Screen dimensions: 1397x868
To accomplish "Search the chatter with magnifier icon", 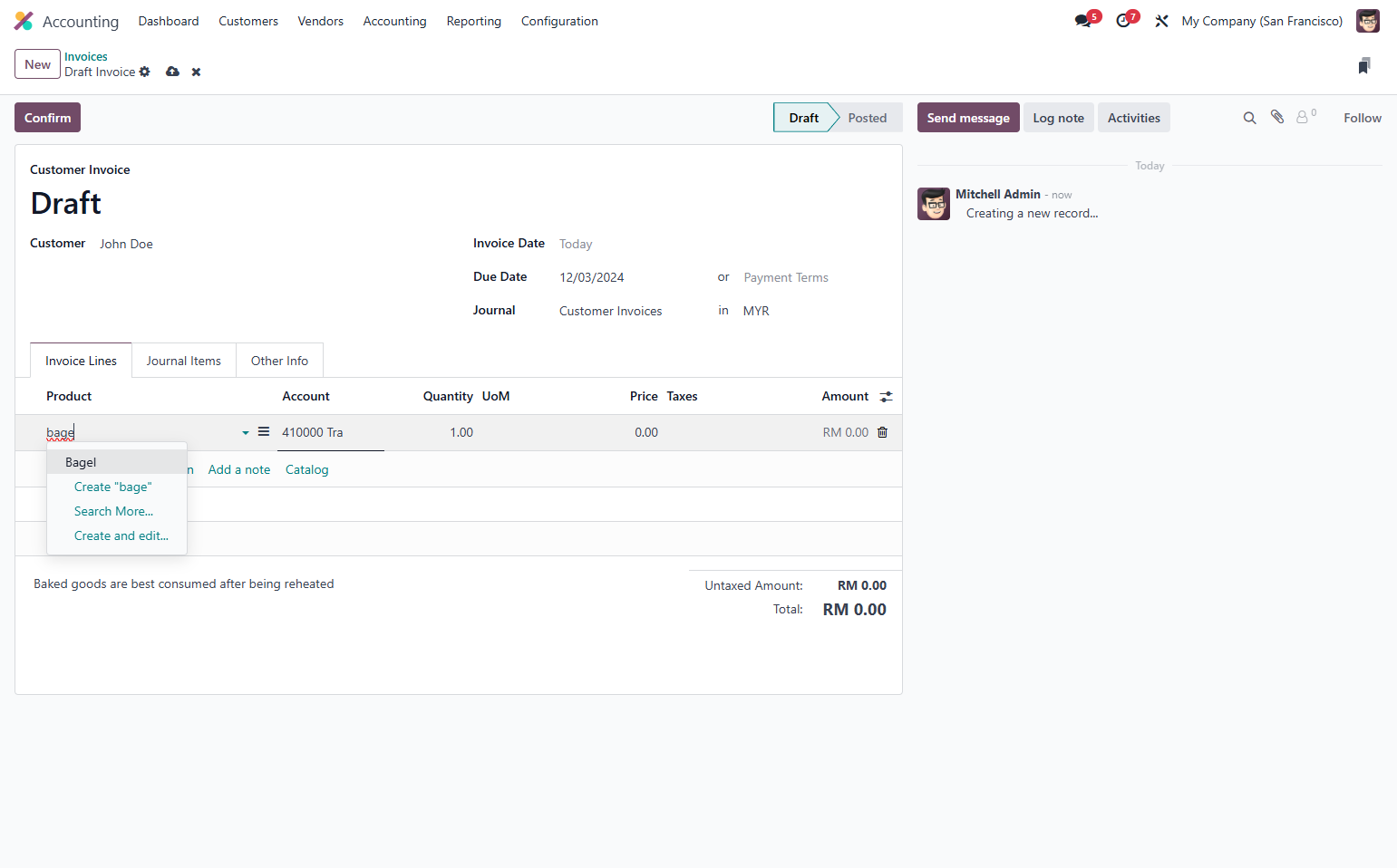I will [x=1249, y=118].
